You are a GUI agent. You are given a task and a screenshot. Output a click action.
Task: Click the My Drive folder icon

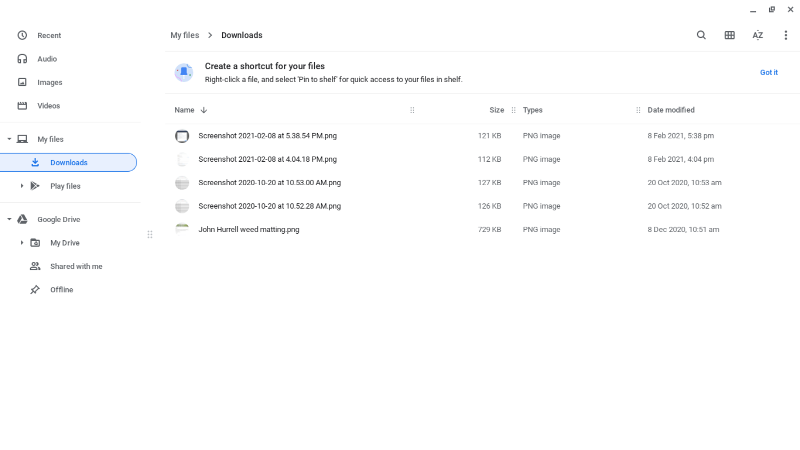(35, 243)
